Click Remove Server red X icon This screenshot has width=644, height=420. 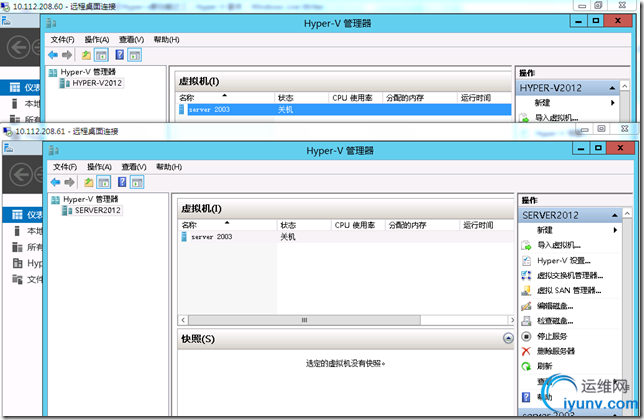526,351
